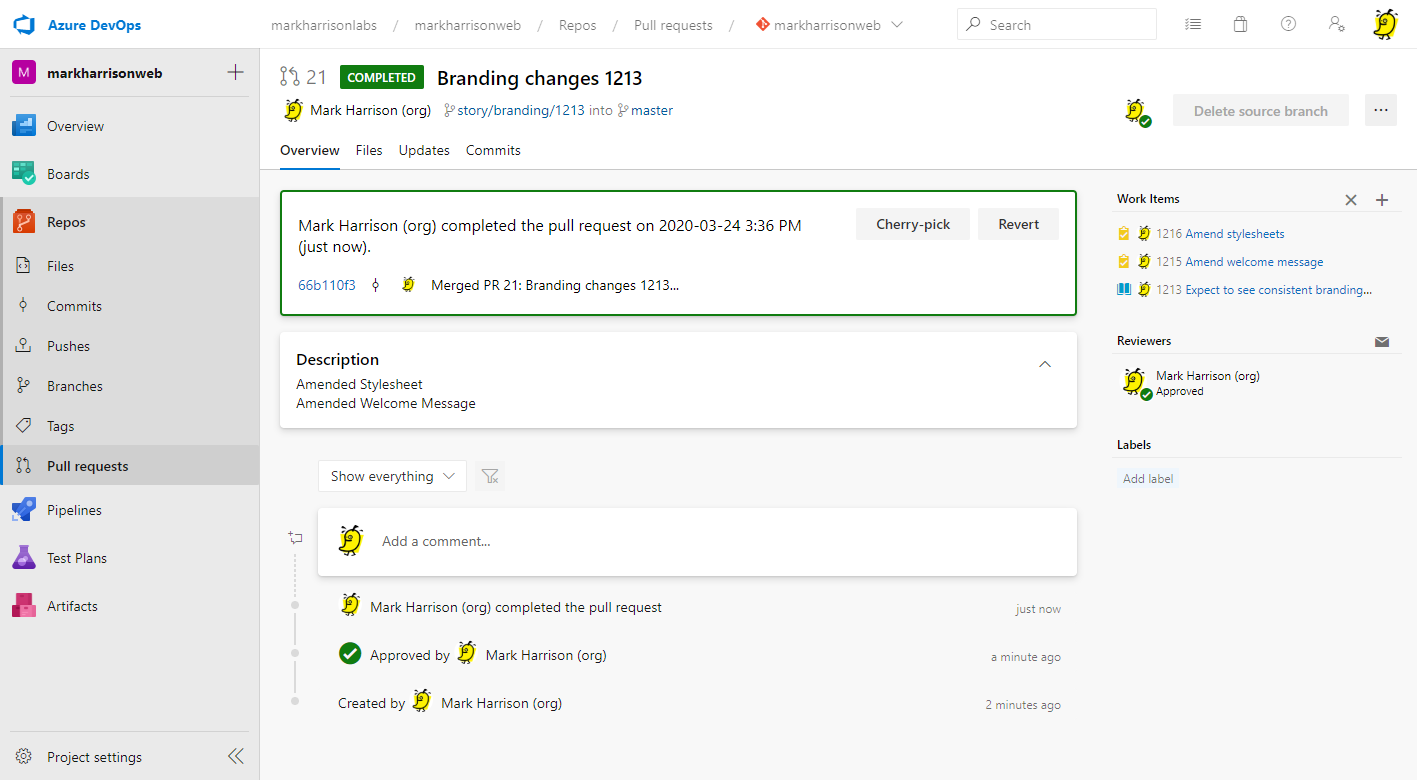Open Artifacts in the sidebar

point(72,606)
